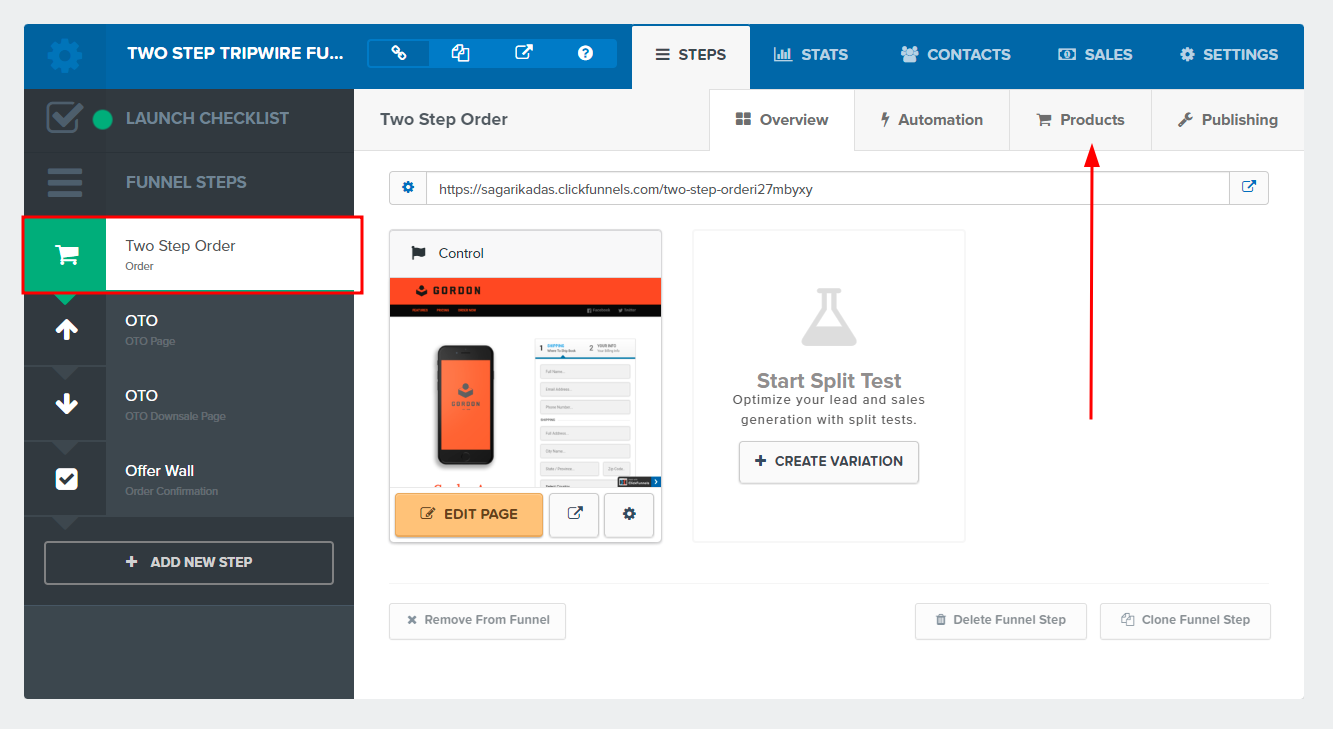Click page settings gear button under Control

629,514
